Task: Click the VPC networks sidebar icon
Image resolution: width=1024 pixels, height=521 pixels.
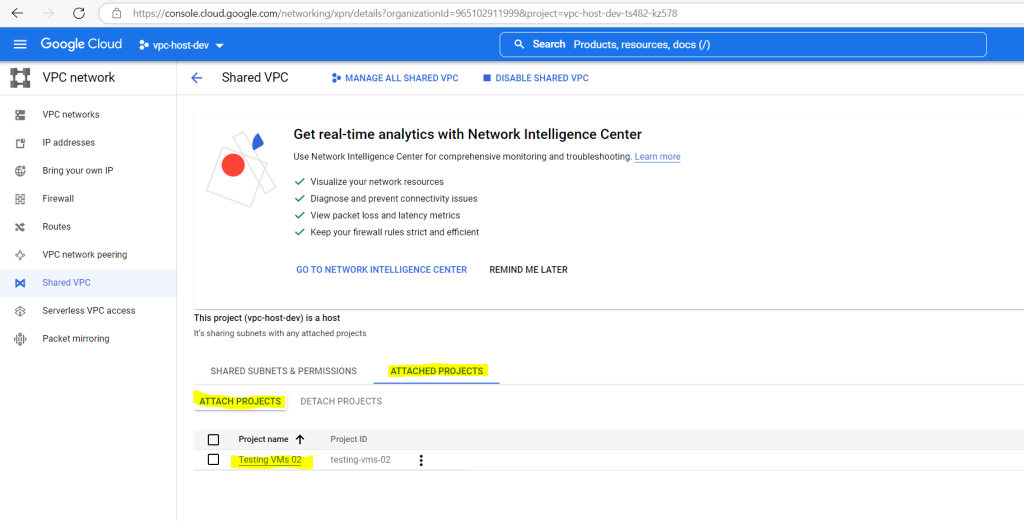Action: (x=20, y=115)
